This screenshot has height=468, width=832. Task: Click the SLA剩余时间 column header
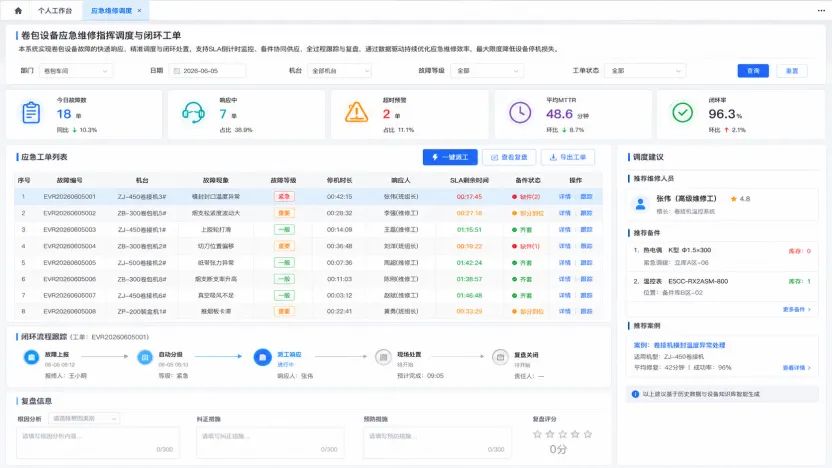pyautogui.click(x=469, y=180)
